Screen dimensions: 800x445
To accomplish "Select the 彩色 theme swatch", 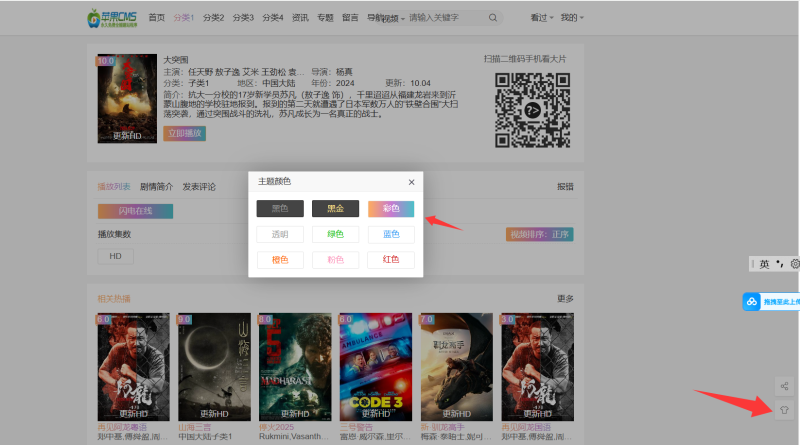I will [x=391, y=208].
